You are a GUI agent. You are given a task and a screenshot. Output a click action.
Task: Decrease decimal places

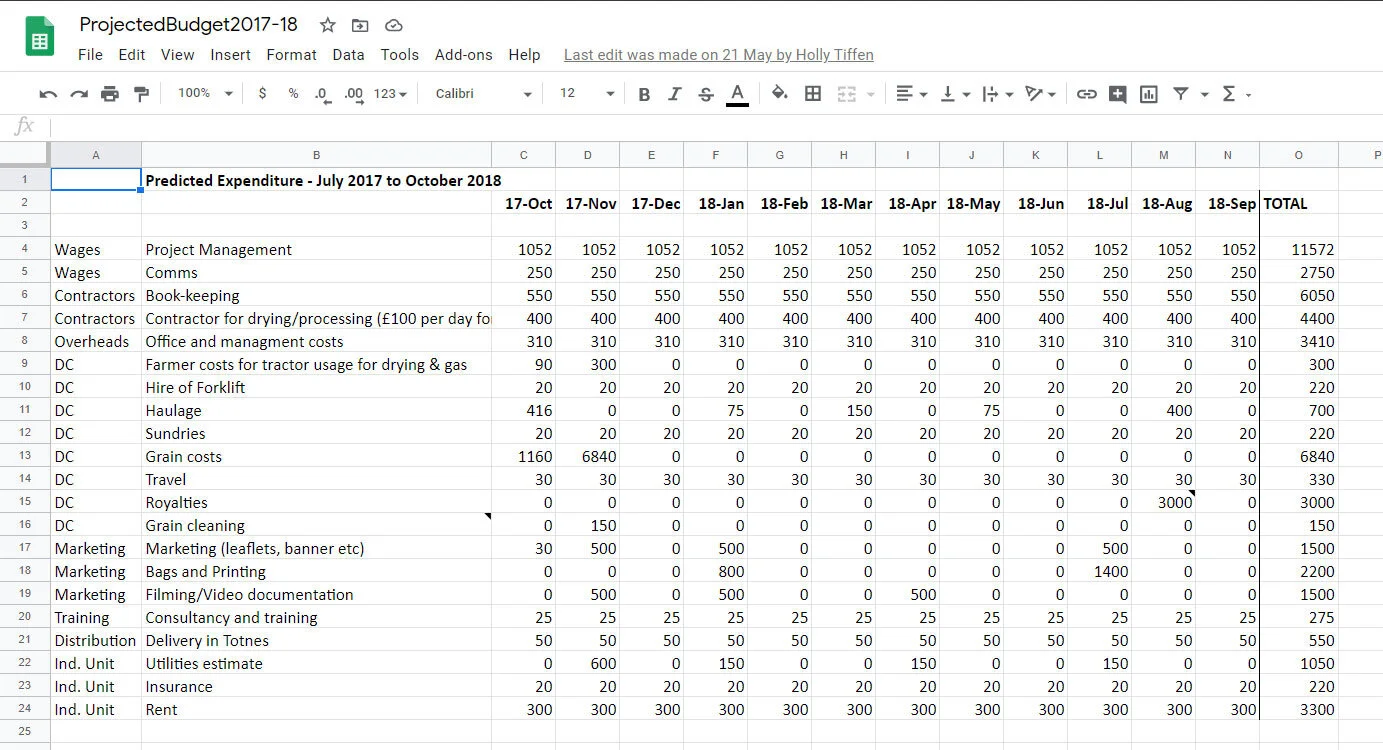[x=322, y=94]
